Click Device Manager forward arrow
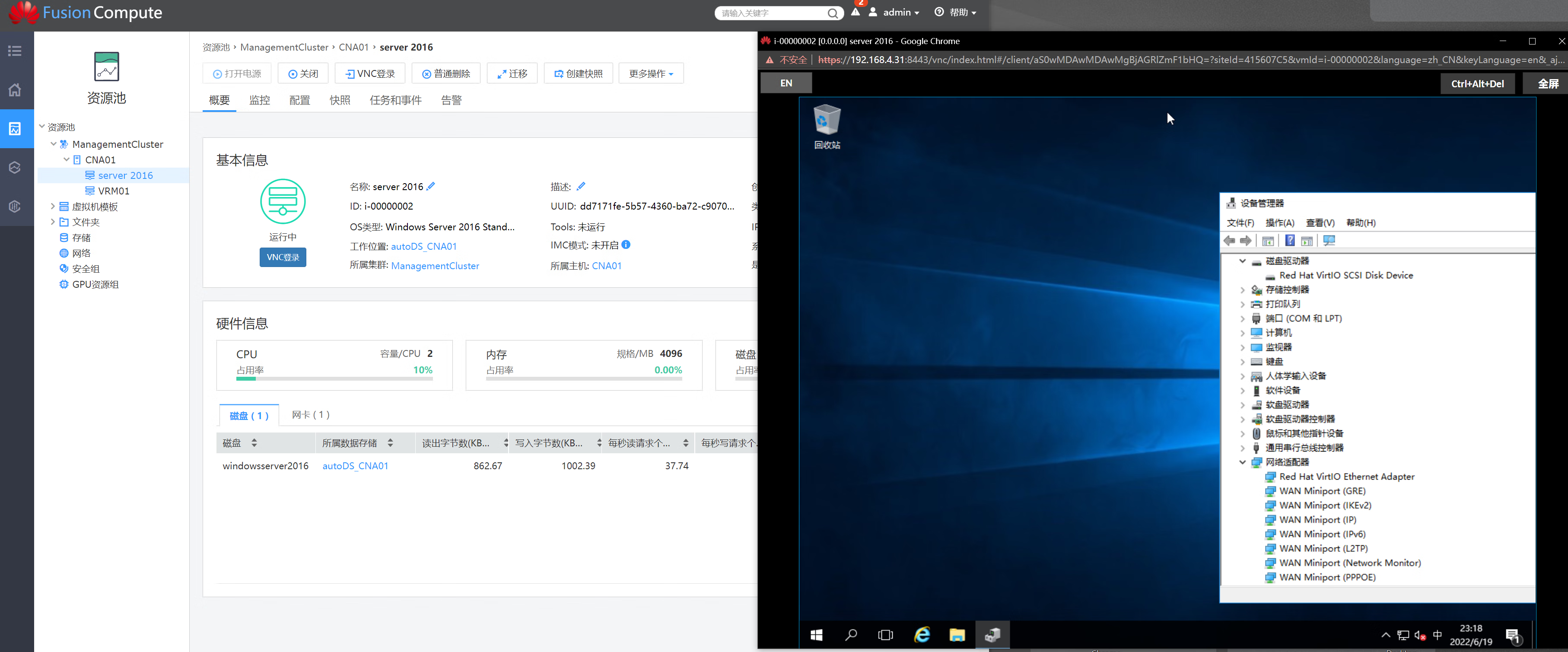The height and width of the screenshot is (652, 1568). click(1245, 241)
